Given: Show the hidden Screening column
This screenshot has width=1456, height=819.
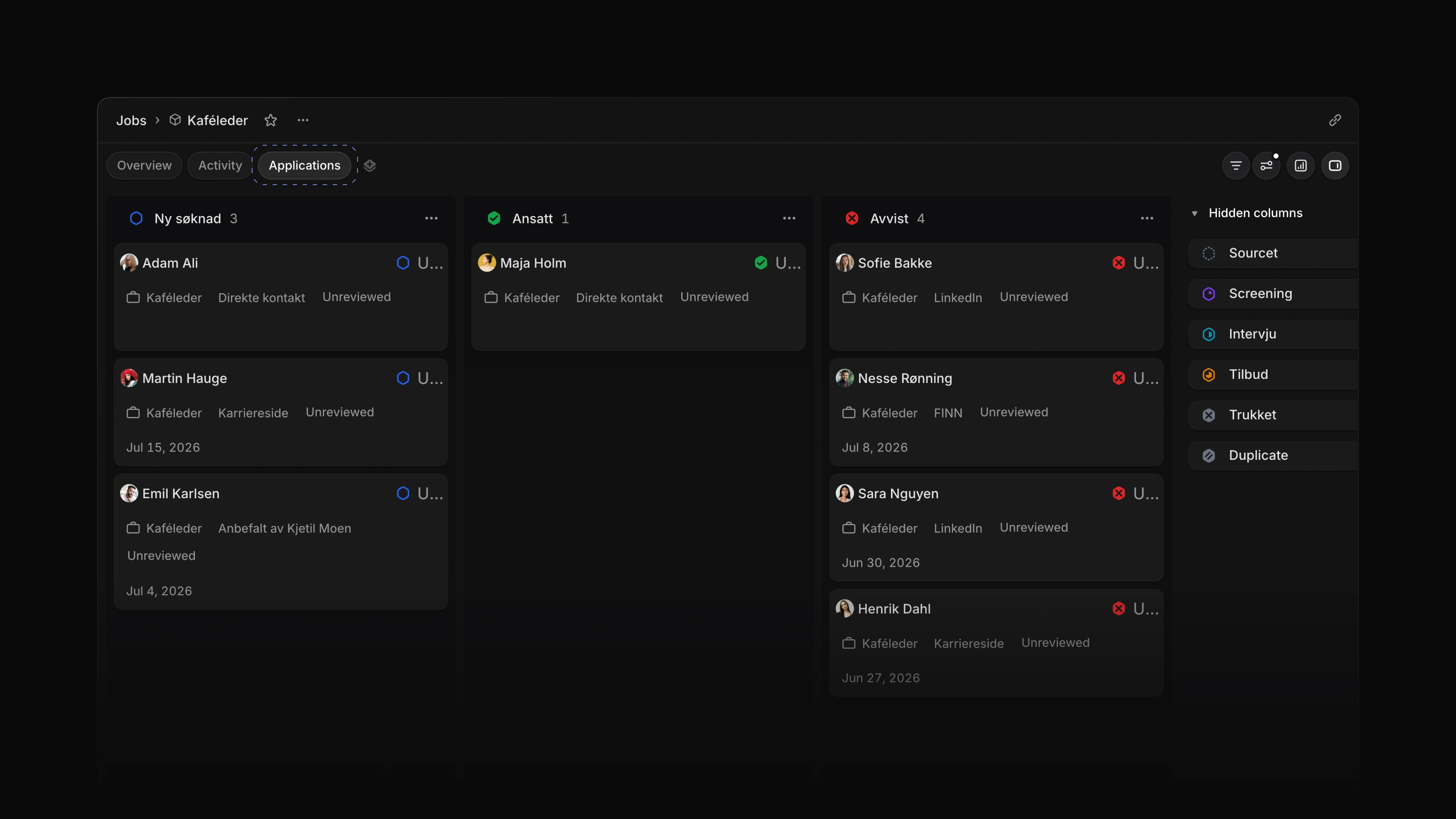Looking at the screenshot, I should (x=1273, y=294).
